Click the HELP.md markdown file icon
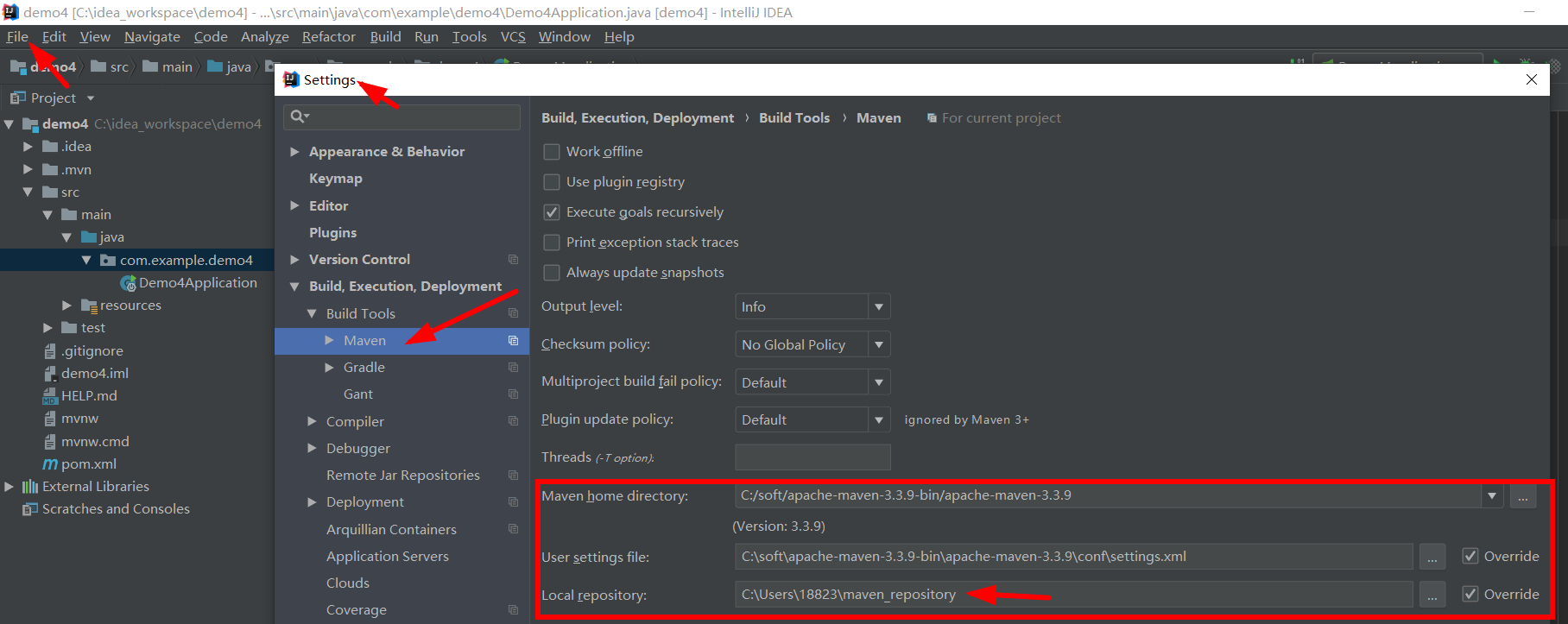 pyautogui.click(x=50, y=396)
